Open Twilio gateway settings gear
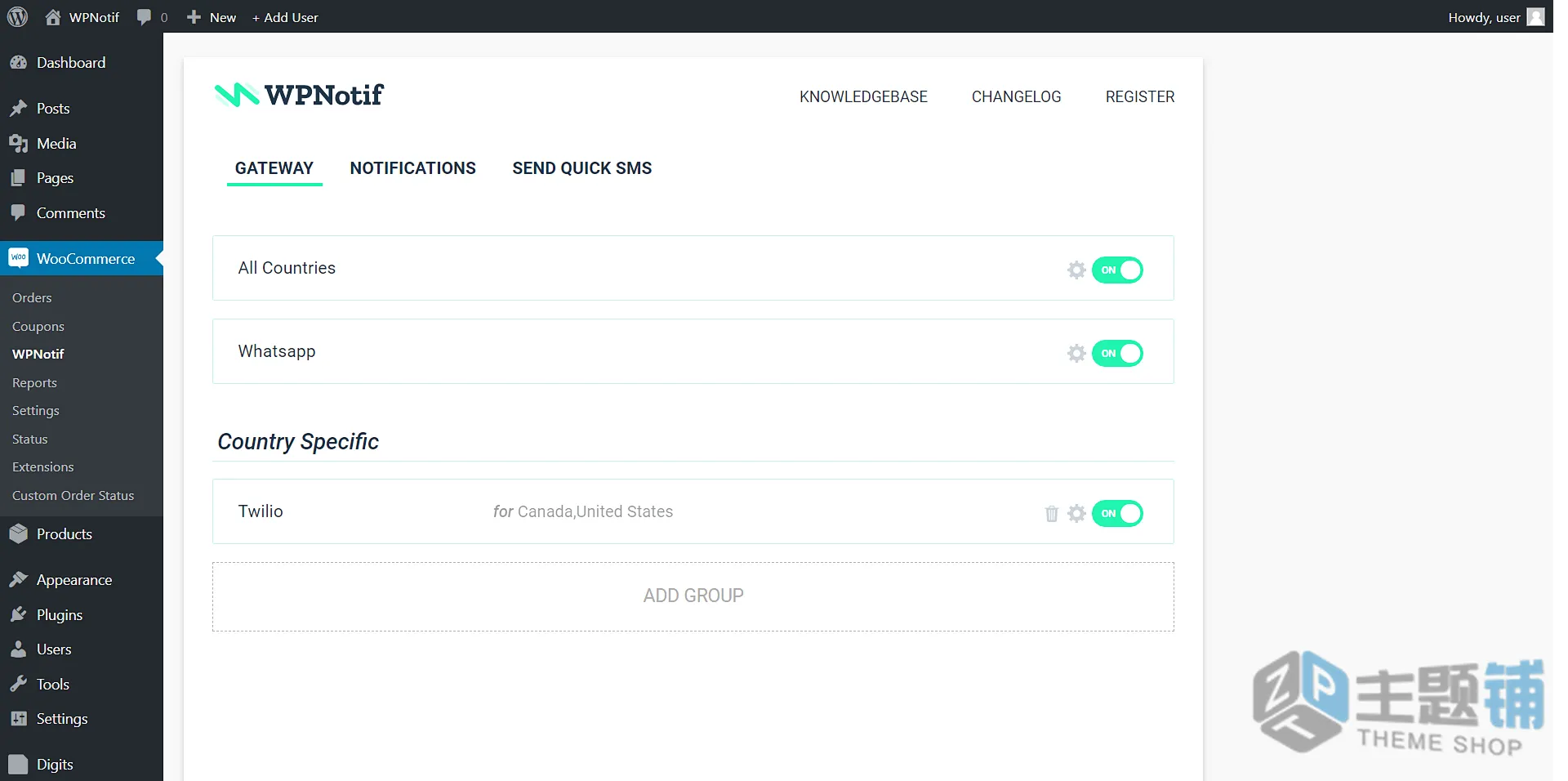1568x781 pixels. [x=1076, y=513]
